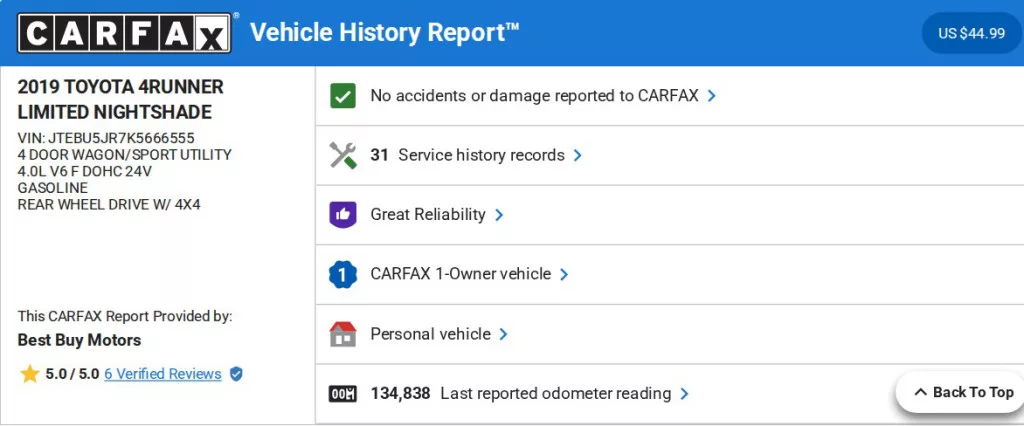This screenshot has width=1024, height=426.
Task: Click the CARFAX logo
Action: [x=125, y=33]
